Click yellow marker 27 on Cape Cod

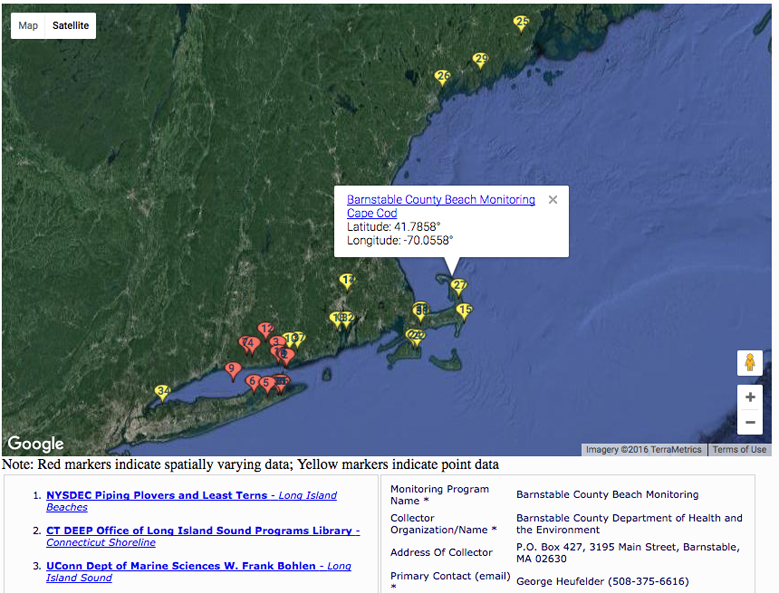tap(459, 287)
